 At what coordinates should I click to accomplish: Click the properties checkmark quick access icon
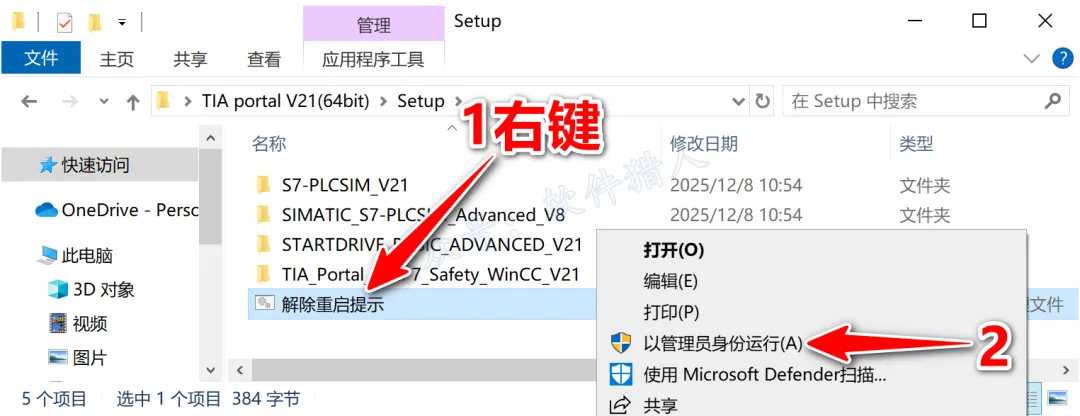pos(64,23)
